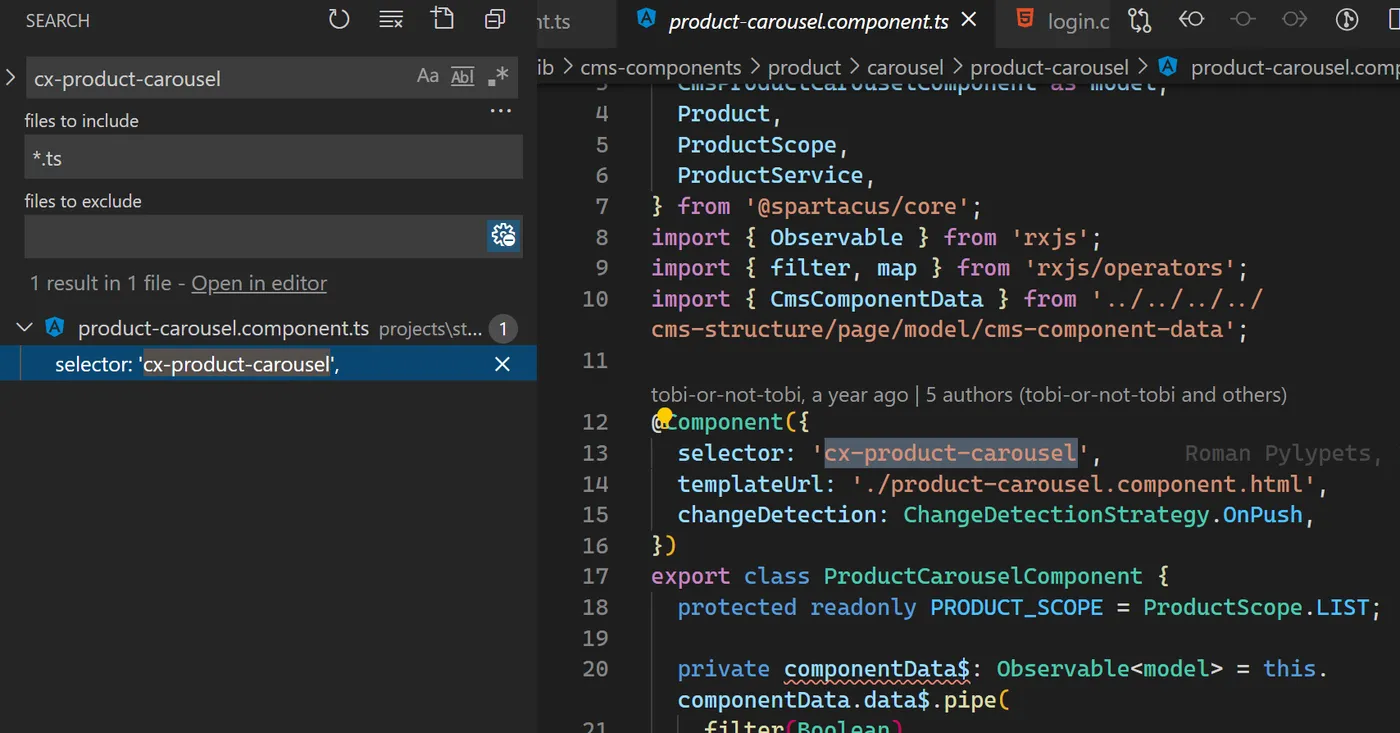Collapse product-carousel.component.ts result group
1400x733 pixels.
pos(24,328)
